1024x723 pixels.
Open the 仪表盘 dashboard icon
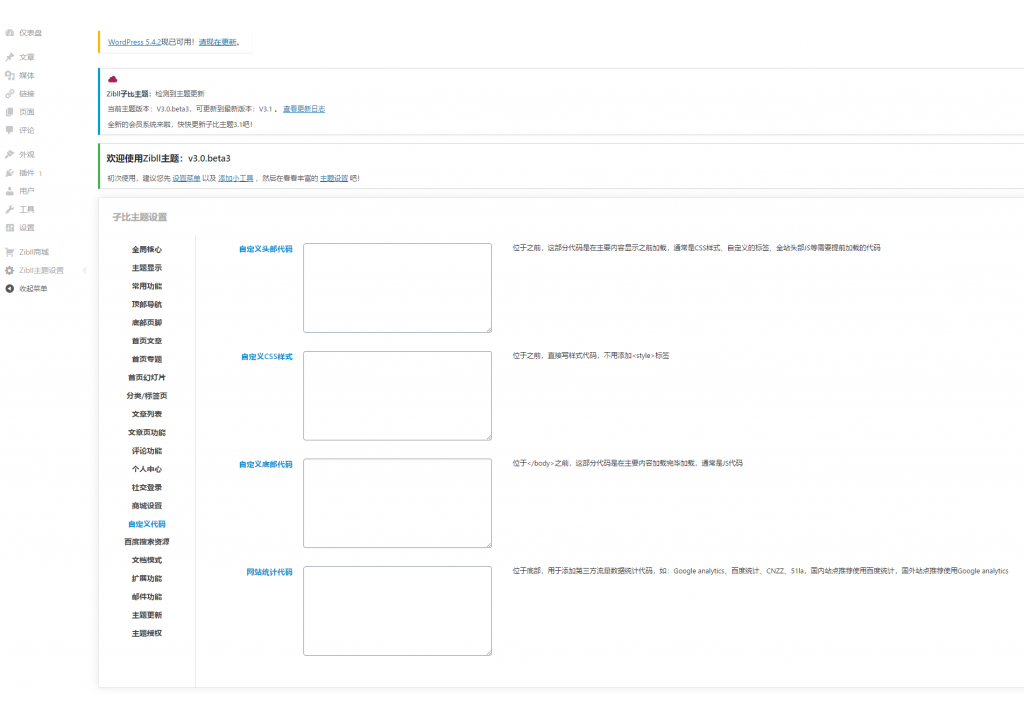10,33
